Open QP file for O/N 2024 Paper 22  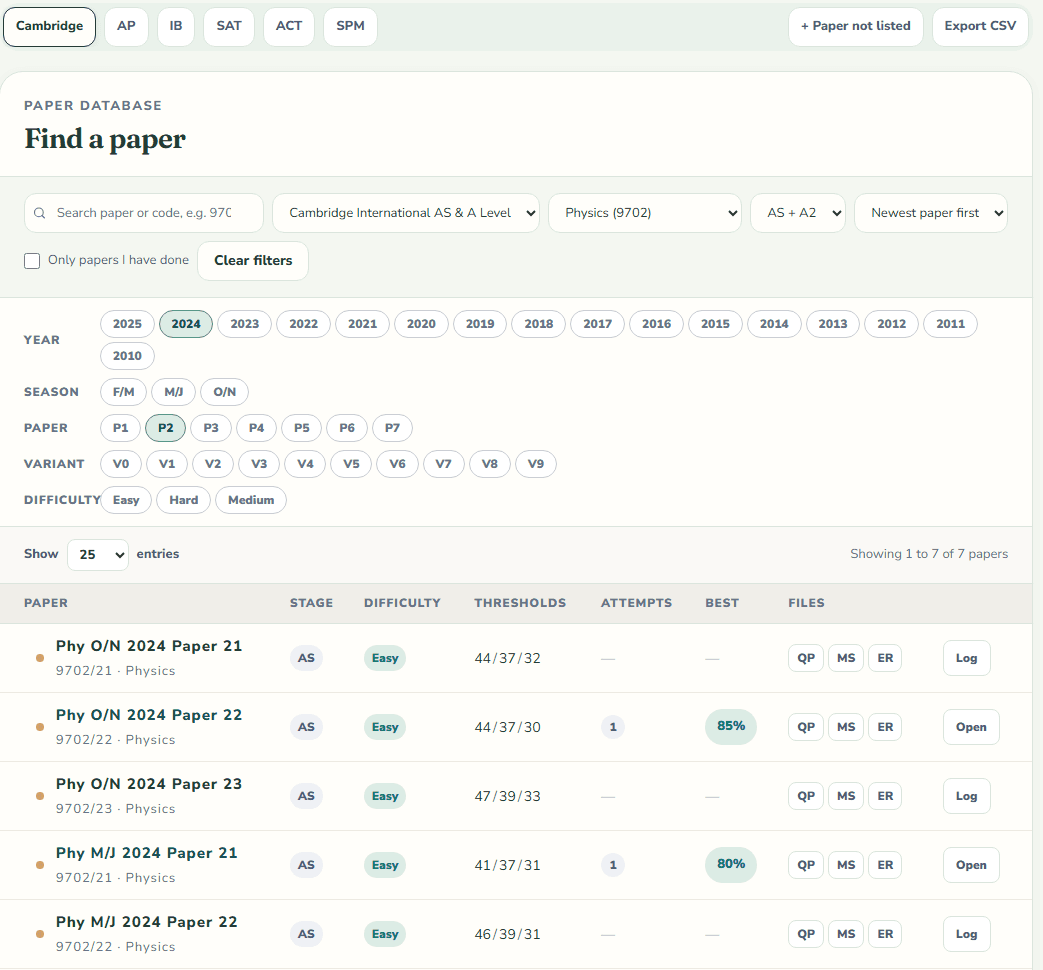click(x=806, y=727)
